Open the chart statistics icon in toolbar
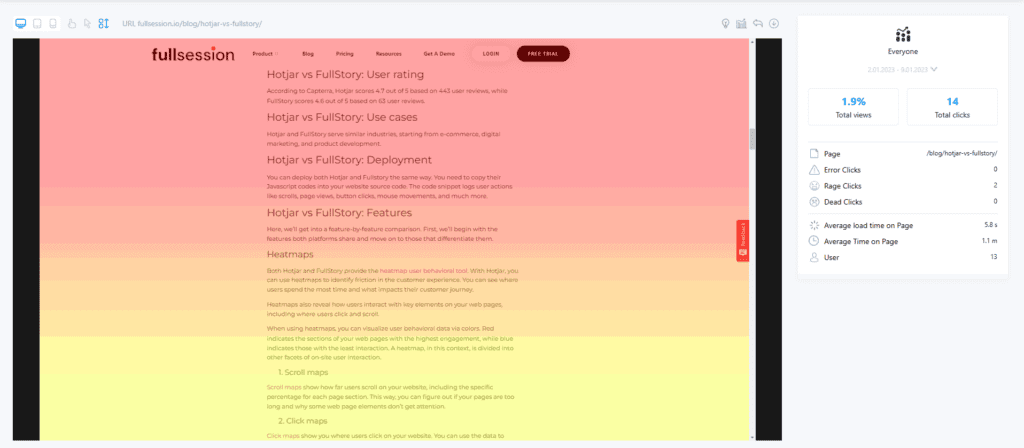The height and width of the screenshot is (448, 1024). point(742,23)
